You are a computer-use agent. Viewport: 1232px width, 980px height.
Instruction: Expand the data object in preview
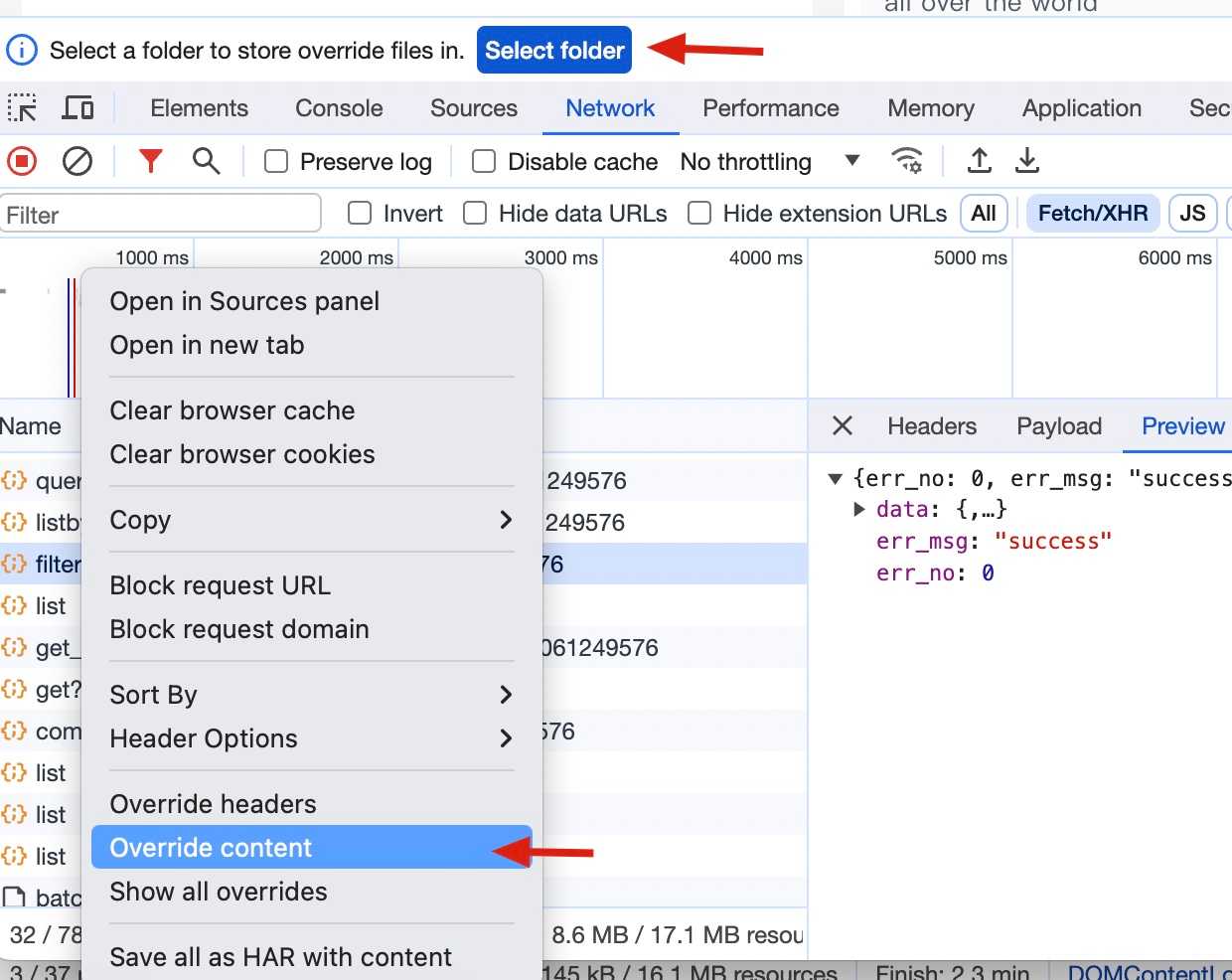pos(859,510)
